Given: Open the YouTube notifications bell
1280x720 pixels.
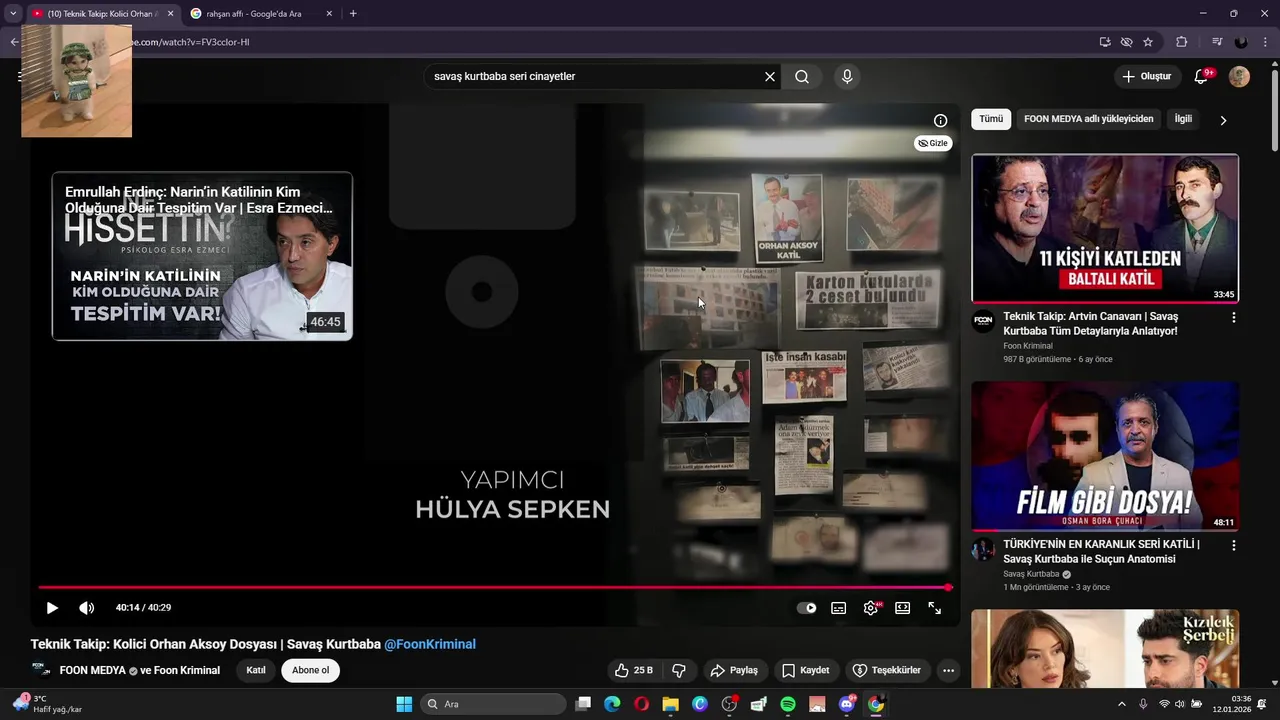Looking at the screenshot, I should (x=1202, y=77).
